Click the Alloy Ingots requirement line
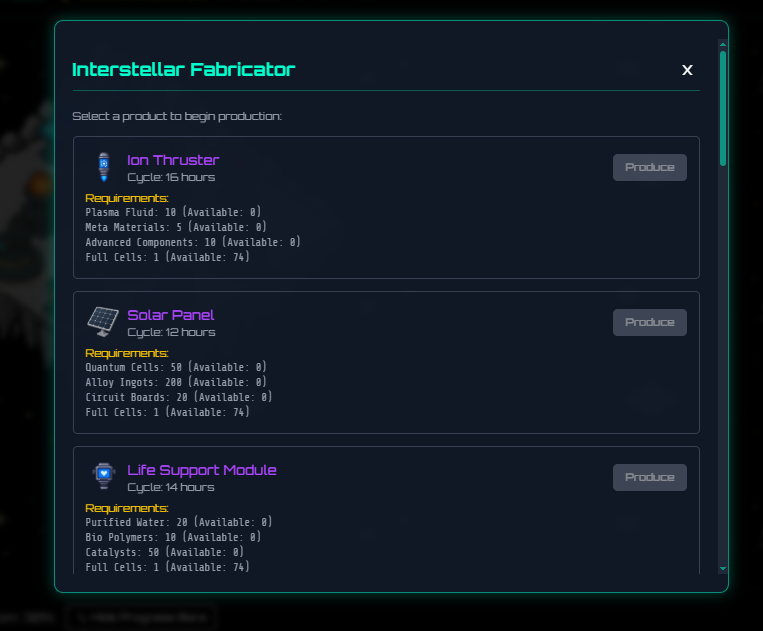763x631 pixels. [175, 382]
